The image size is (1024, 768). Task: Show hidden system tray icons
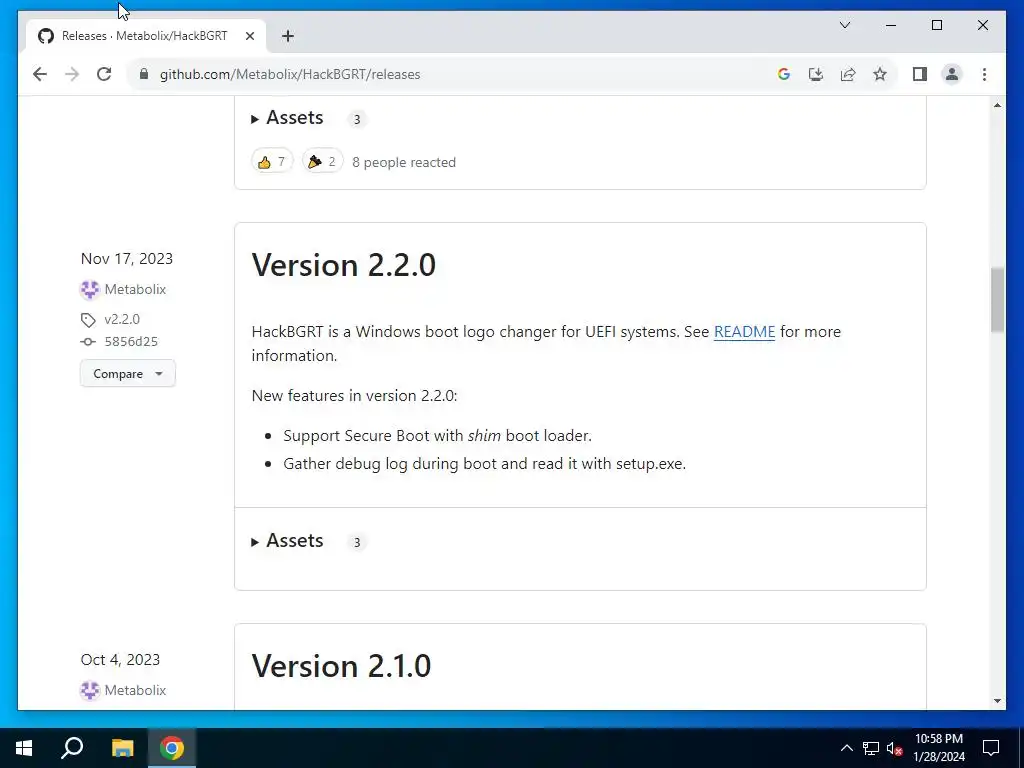[846, 748]
